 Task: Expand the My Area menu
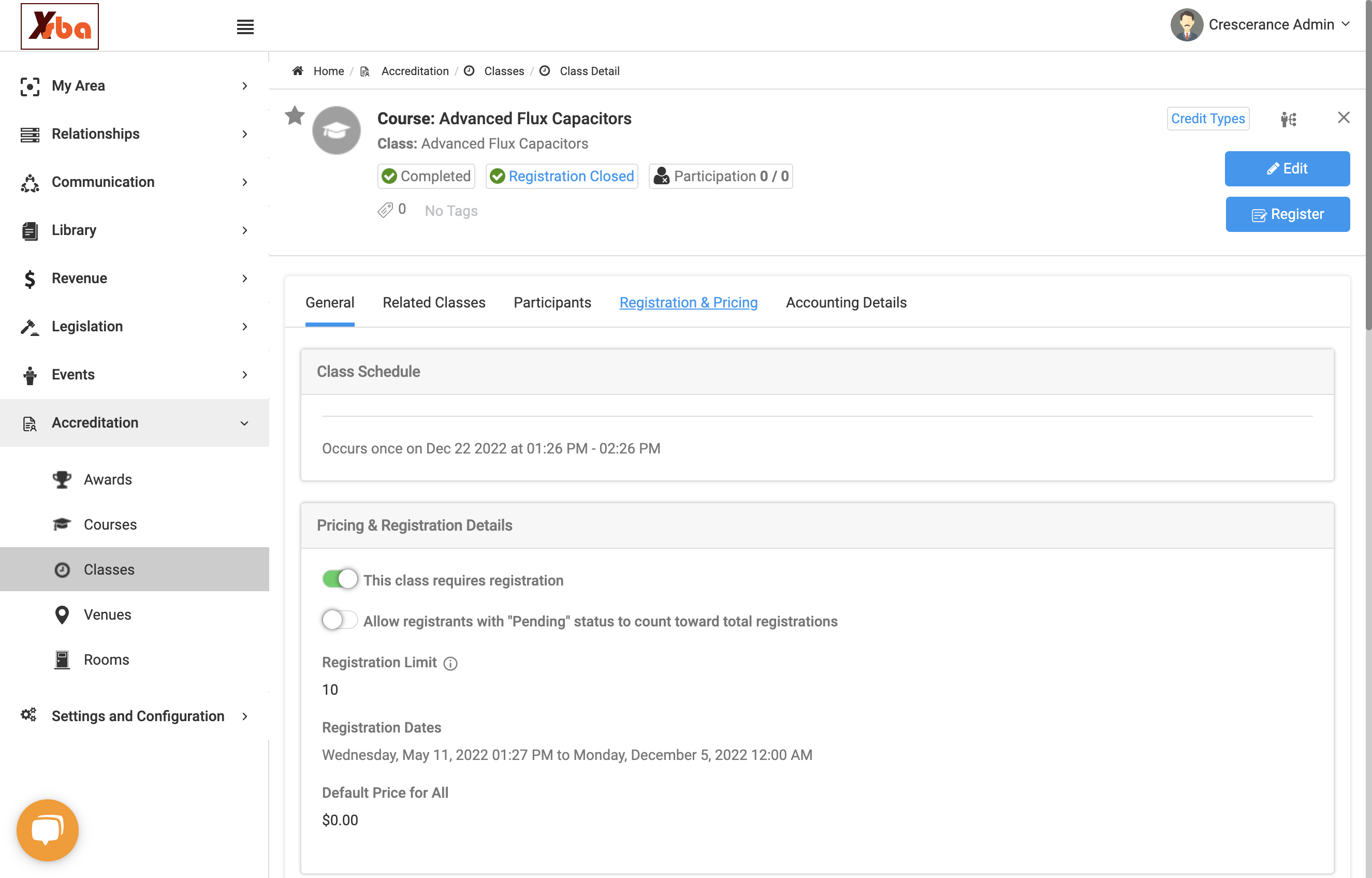pos(135,85)
